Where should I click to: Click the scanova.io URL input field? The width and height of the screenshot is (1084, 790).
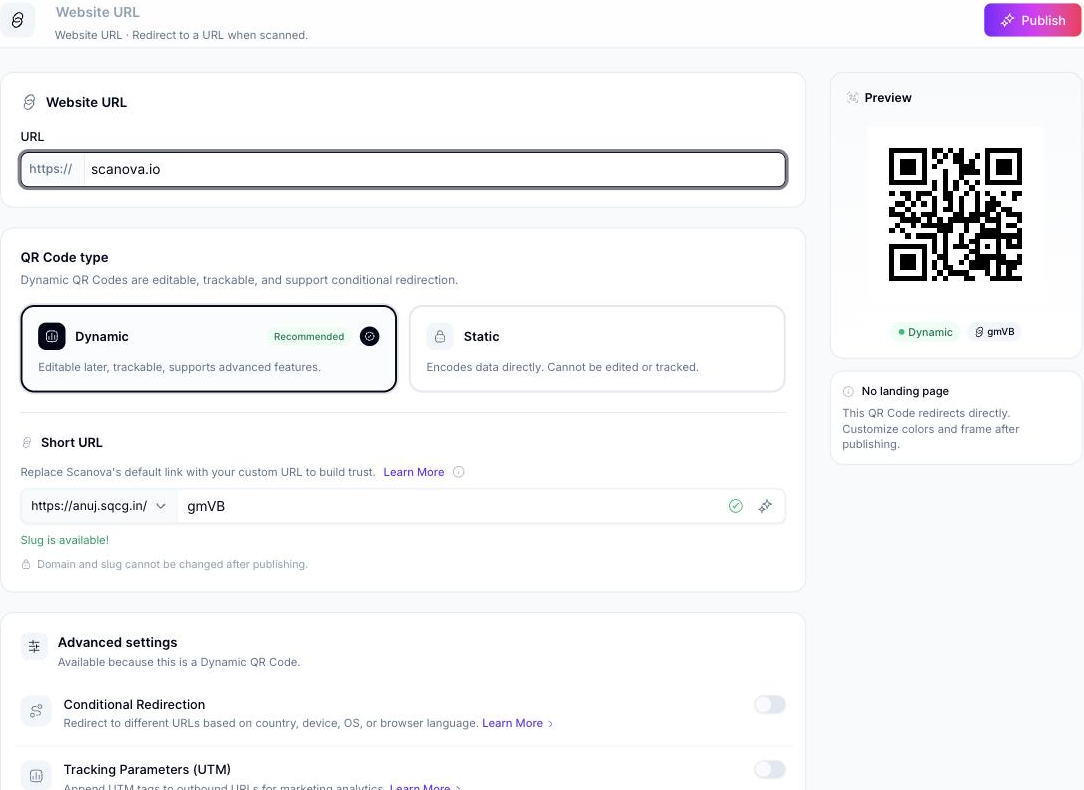(x=435, y=169)
